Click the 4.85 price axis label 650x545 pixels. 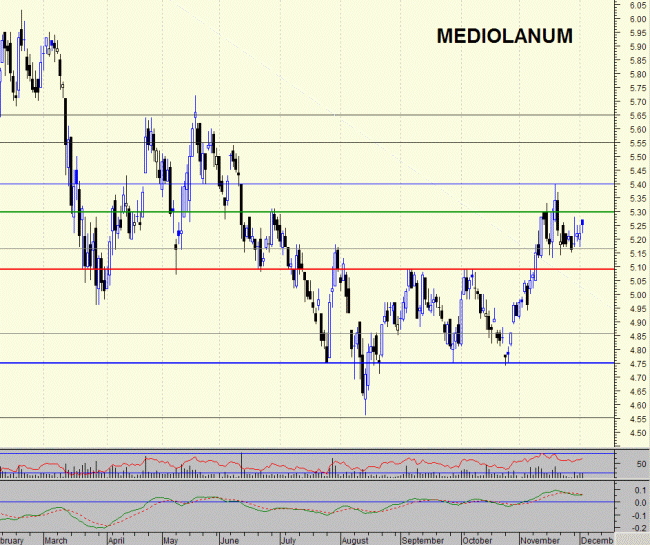[638, 337]
